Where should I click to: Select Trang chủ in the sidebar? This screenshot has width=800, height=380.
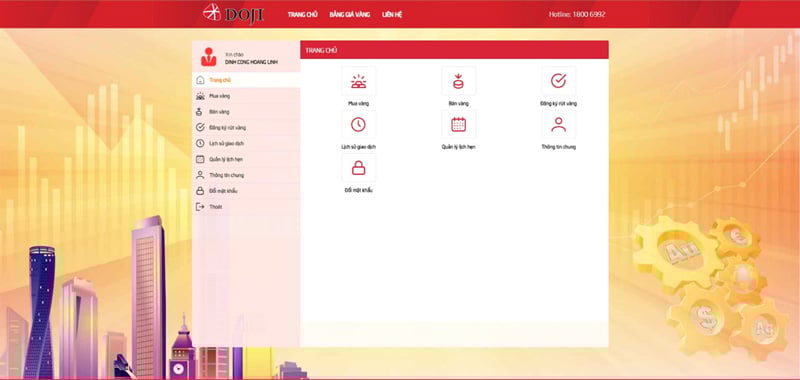point(246,80)
